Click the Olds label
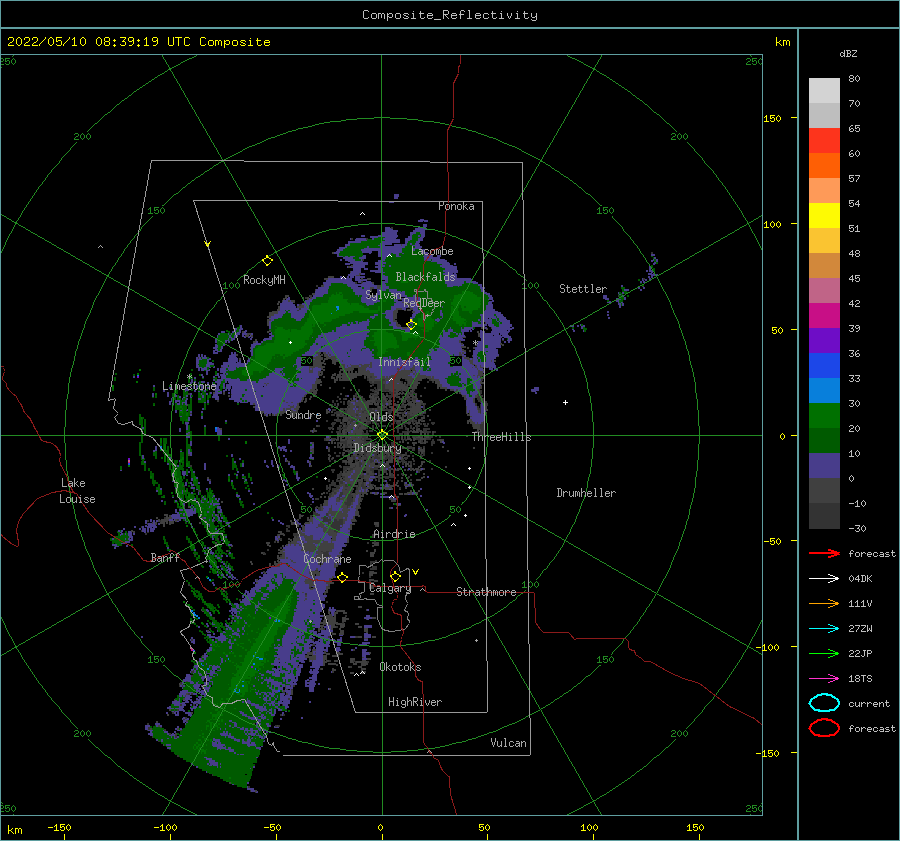 (381, 417)
